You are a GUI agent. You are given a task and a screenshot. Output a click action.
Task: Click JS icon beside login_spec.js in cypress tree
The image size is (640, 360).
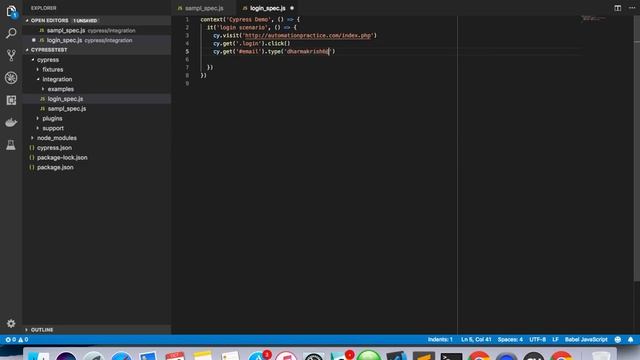pos(42,99)
